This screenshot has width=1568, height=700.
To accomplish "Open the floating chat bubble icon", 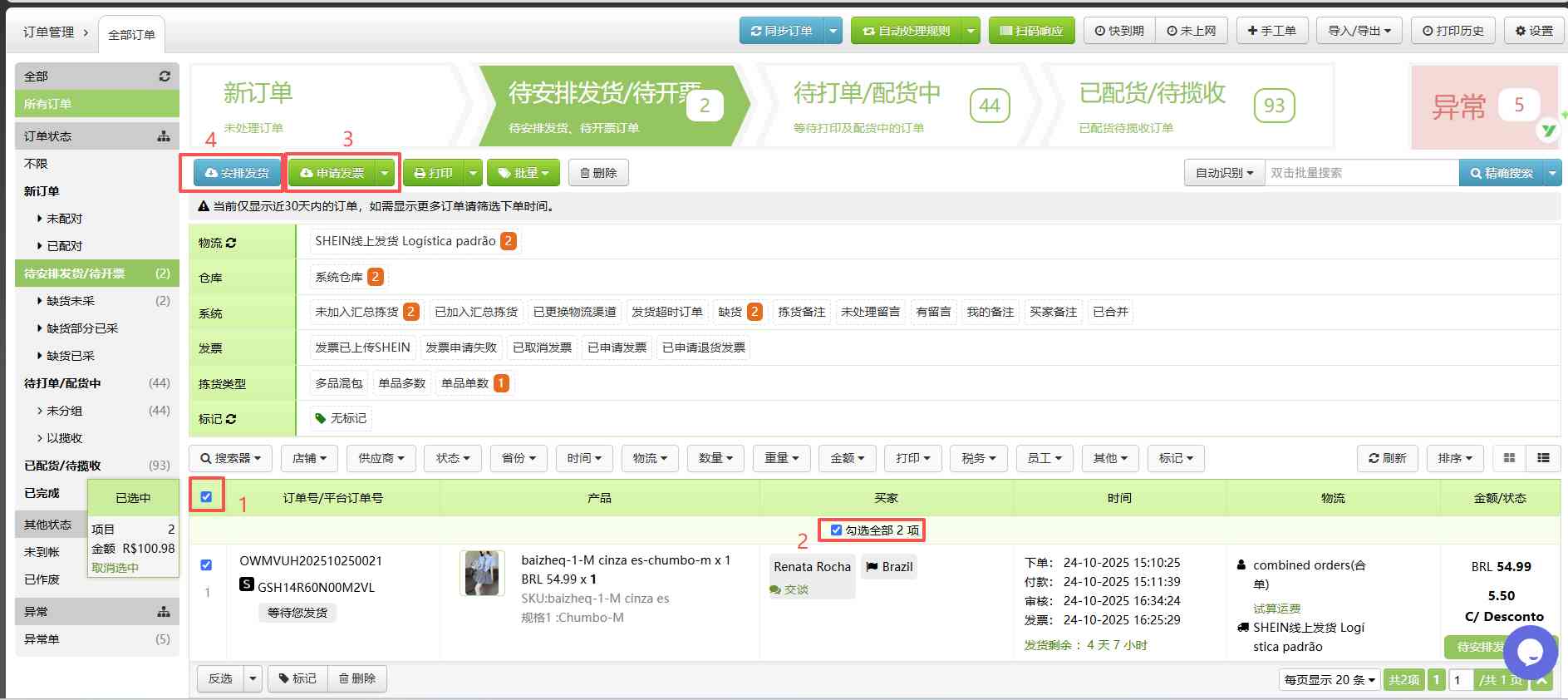I will (1529, 653).
